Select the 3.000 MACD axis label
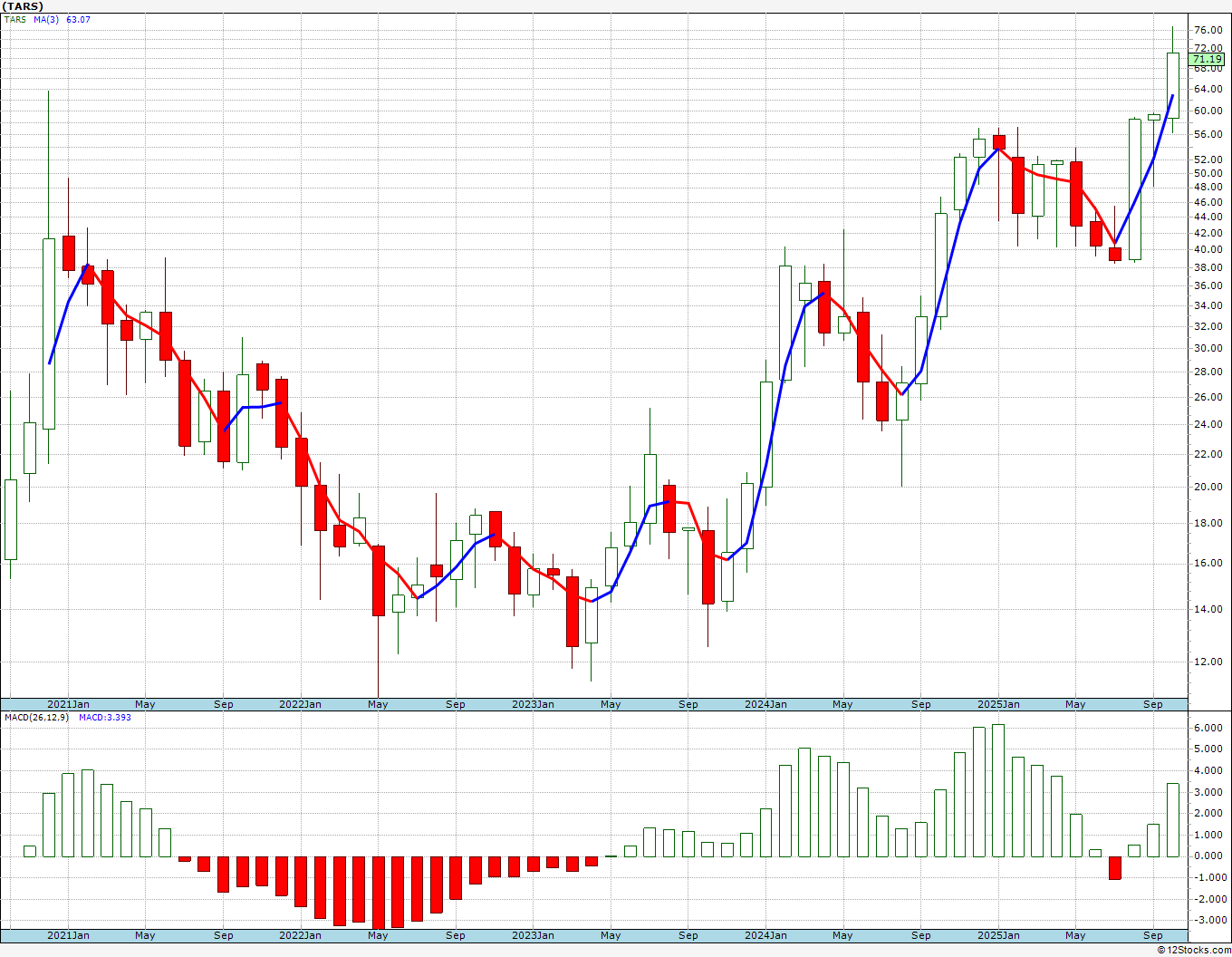The width and height of the screenshot is (1232, 957). pyautogui.click(x=1209, y=792)
